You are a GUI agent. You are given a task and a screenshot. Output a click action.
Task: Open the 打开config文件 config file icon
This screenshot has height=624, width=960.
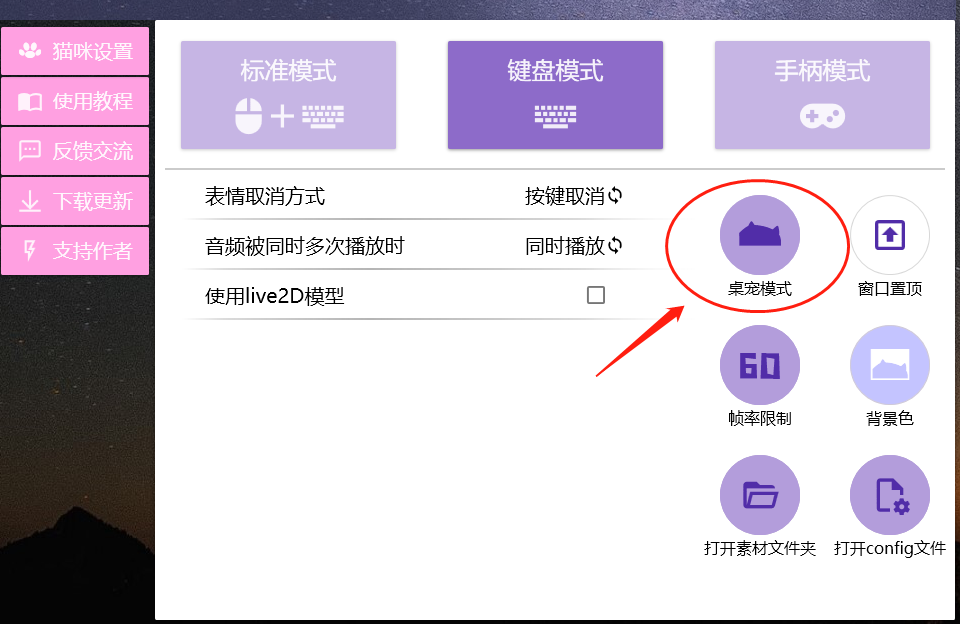tap(889, 493)
